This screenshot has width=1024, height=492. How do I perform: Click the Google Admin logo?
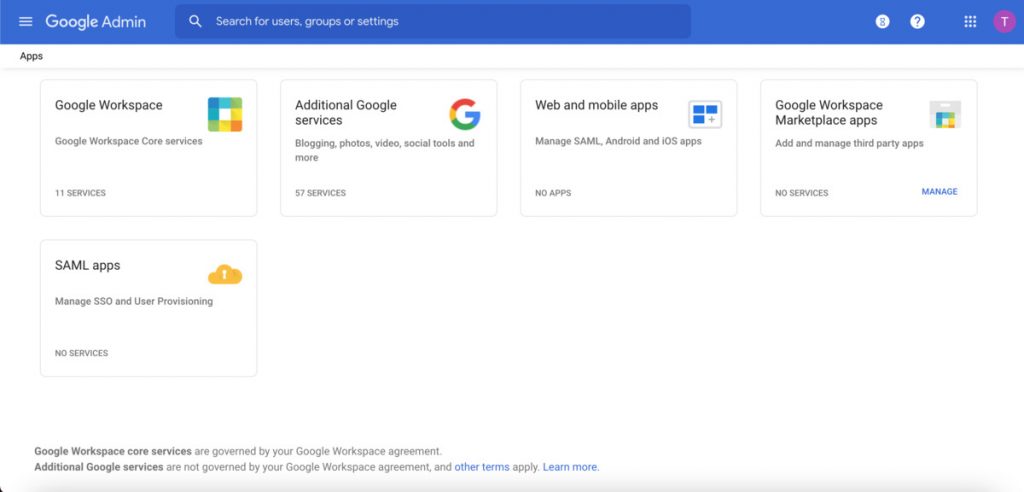(95, 22)
